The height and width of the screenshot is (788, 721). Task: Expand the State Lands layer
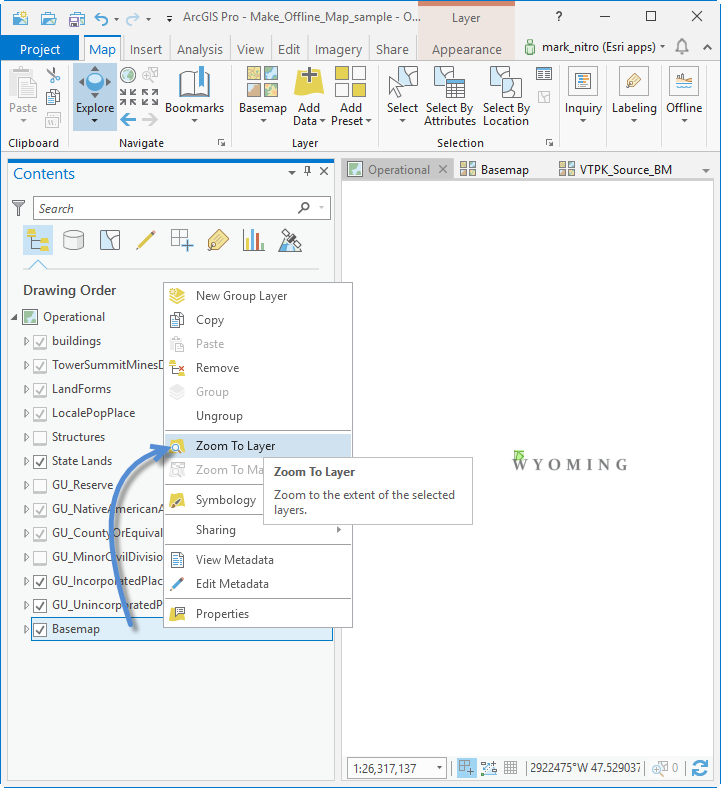tap(26, 461)
